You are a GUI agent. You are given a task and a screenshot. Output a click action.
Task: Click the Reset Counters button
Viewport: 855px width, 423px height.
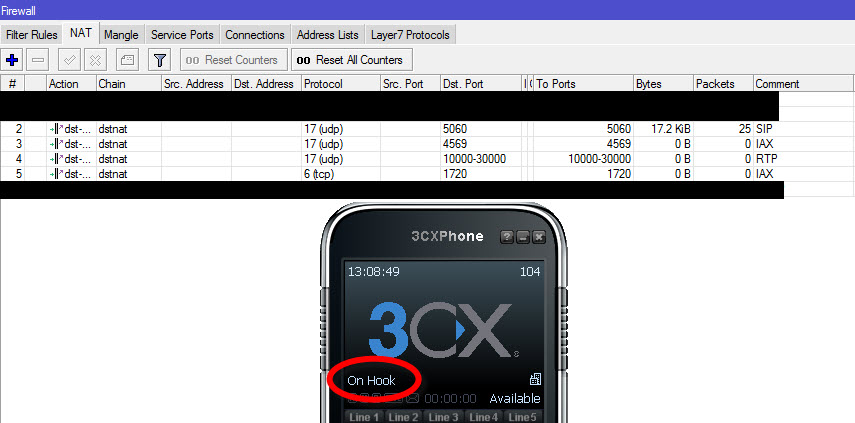(233, 60)
